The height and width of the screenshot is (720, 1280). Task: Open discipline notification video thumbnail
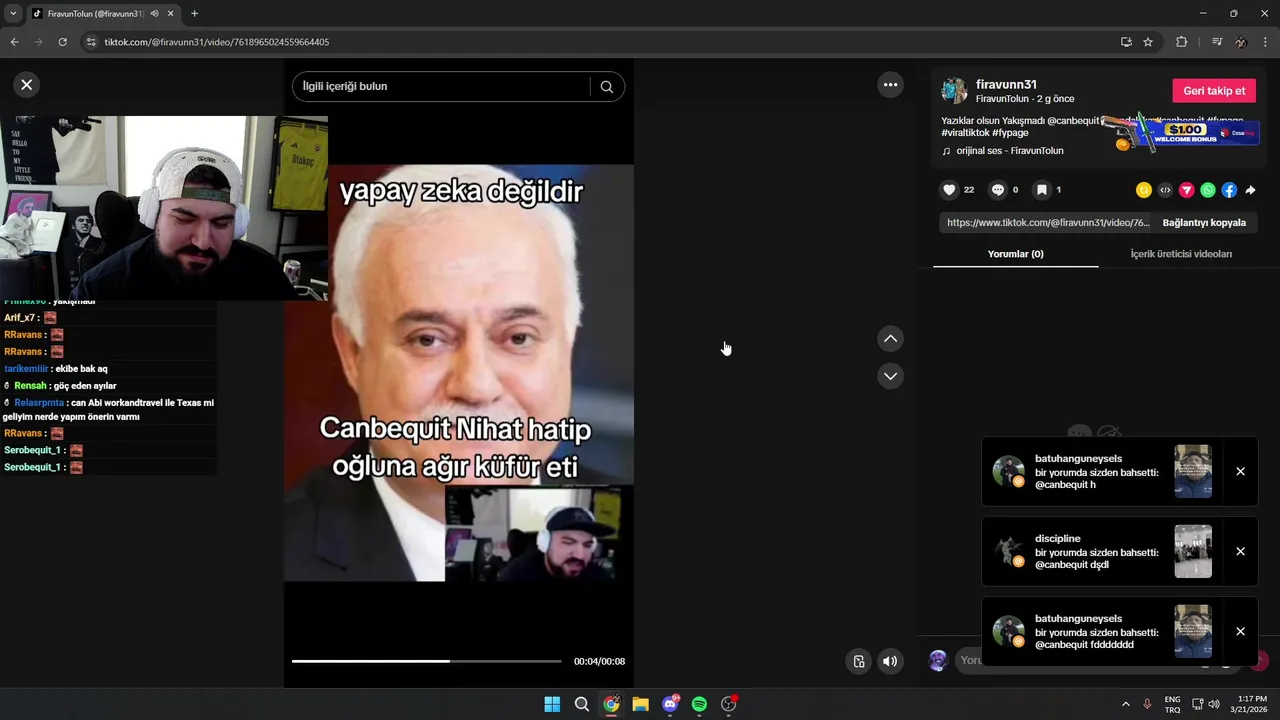click(1193, 551)
